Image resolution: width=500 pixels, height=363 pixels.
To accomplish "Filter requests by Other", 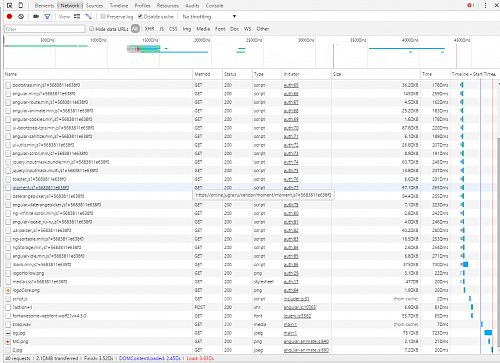I will (x=263, y=29).
